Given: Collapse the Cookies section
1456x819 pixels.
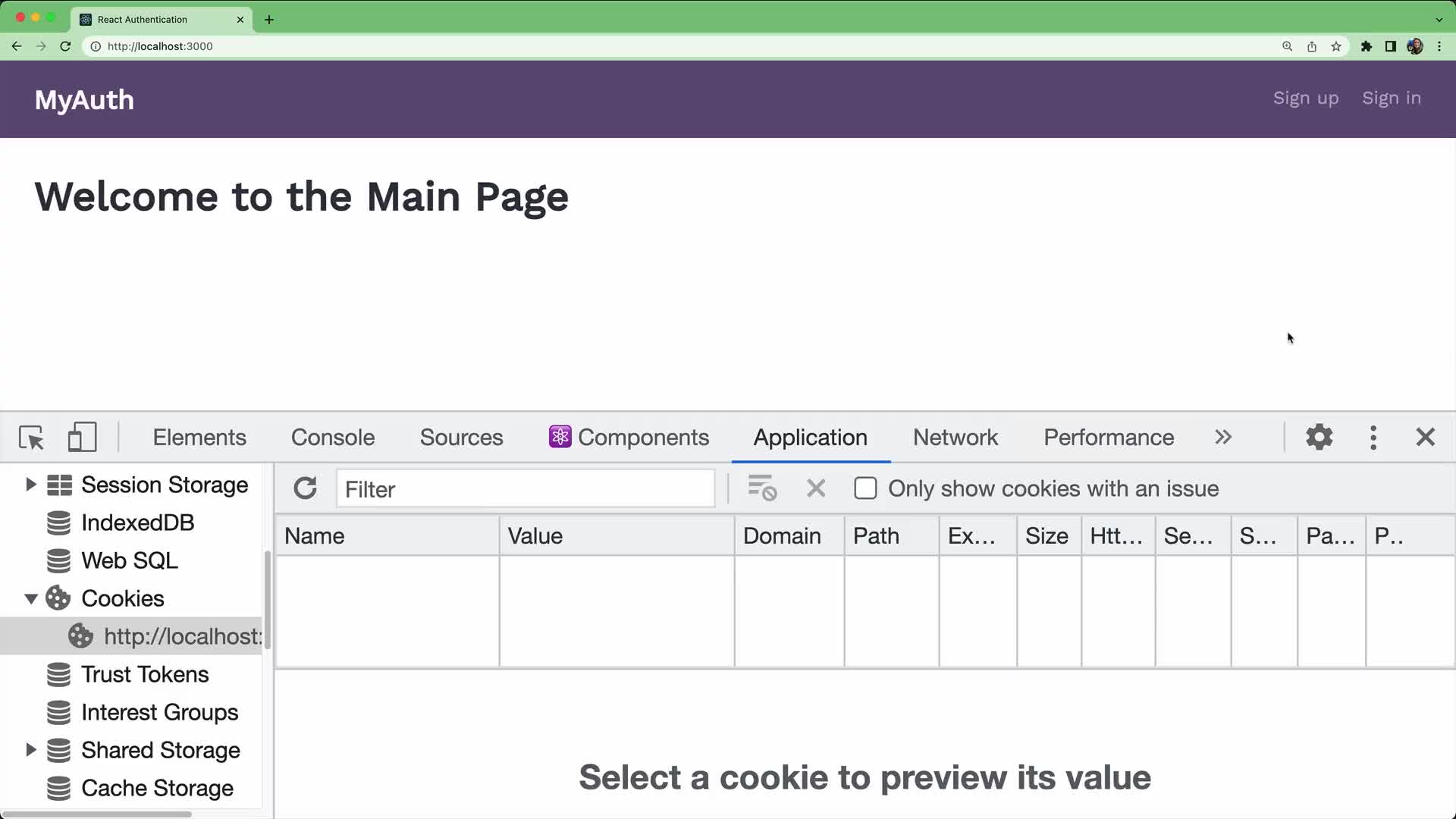Looking at the screenshot, I should coord(30,598).
